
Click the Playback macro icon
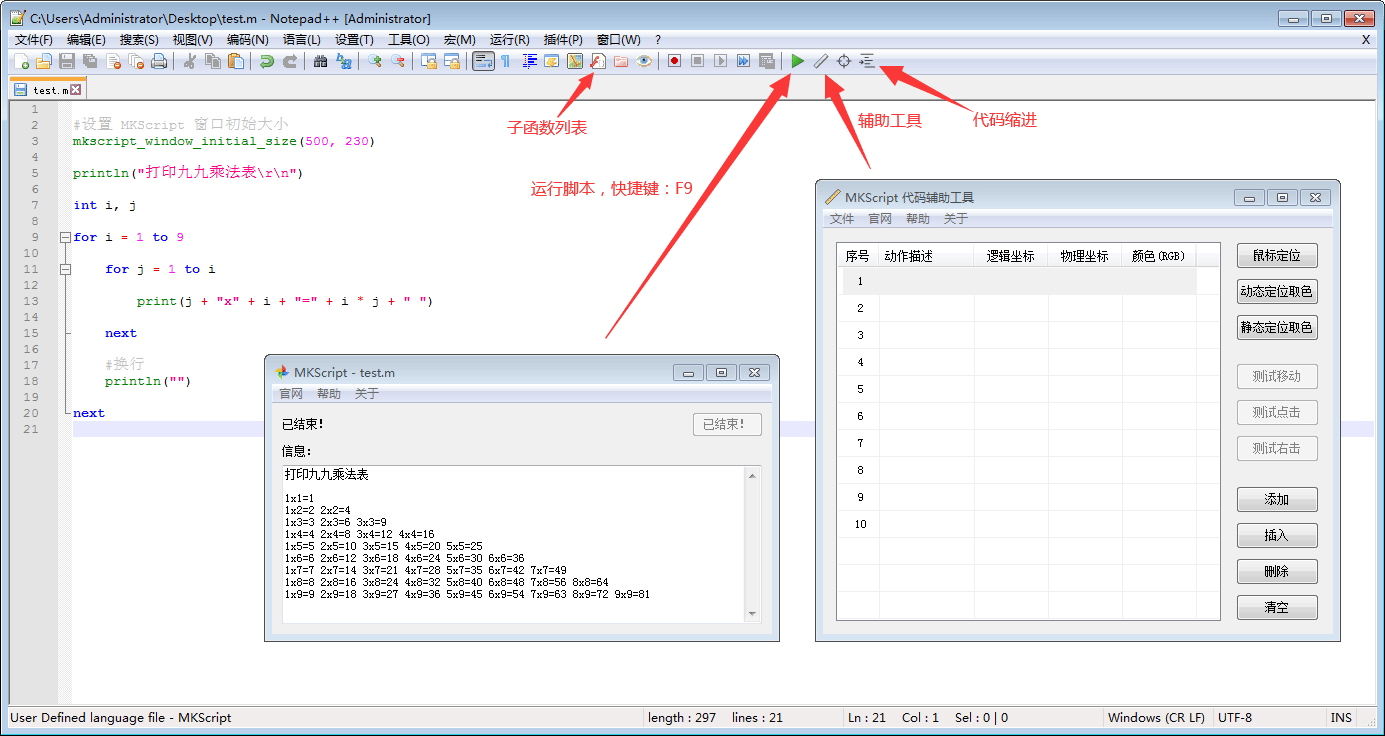click(x=720, y=61)
